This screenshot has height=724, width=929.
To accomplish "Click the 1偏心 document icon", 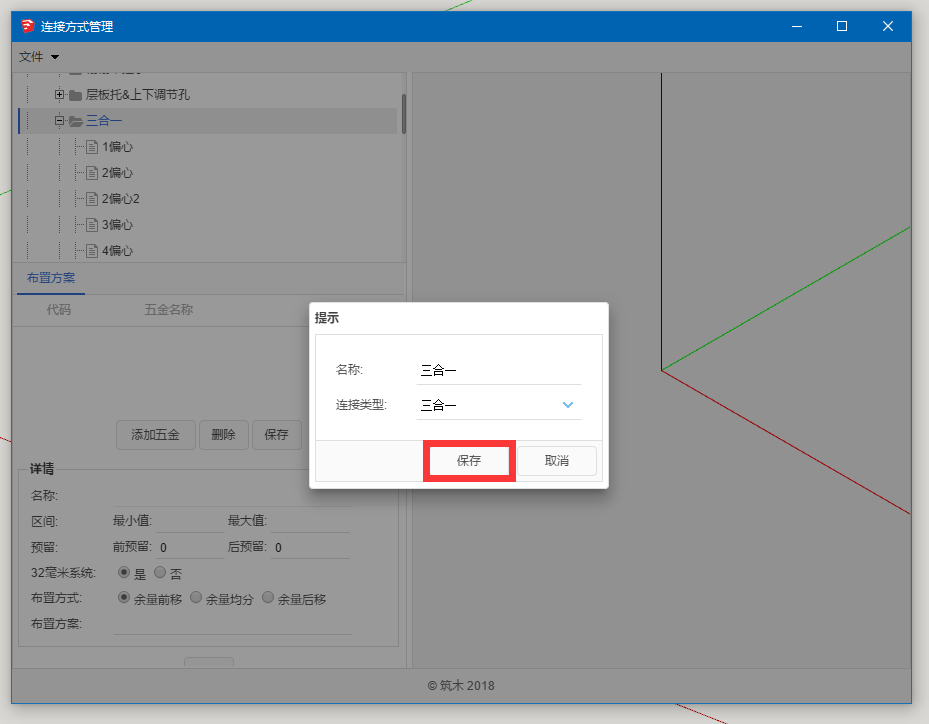I will pyautogui.click(x=92, y=147).
